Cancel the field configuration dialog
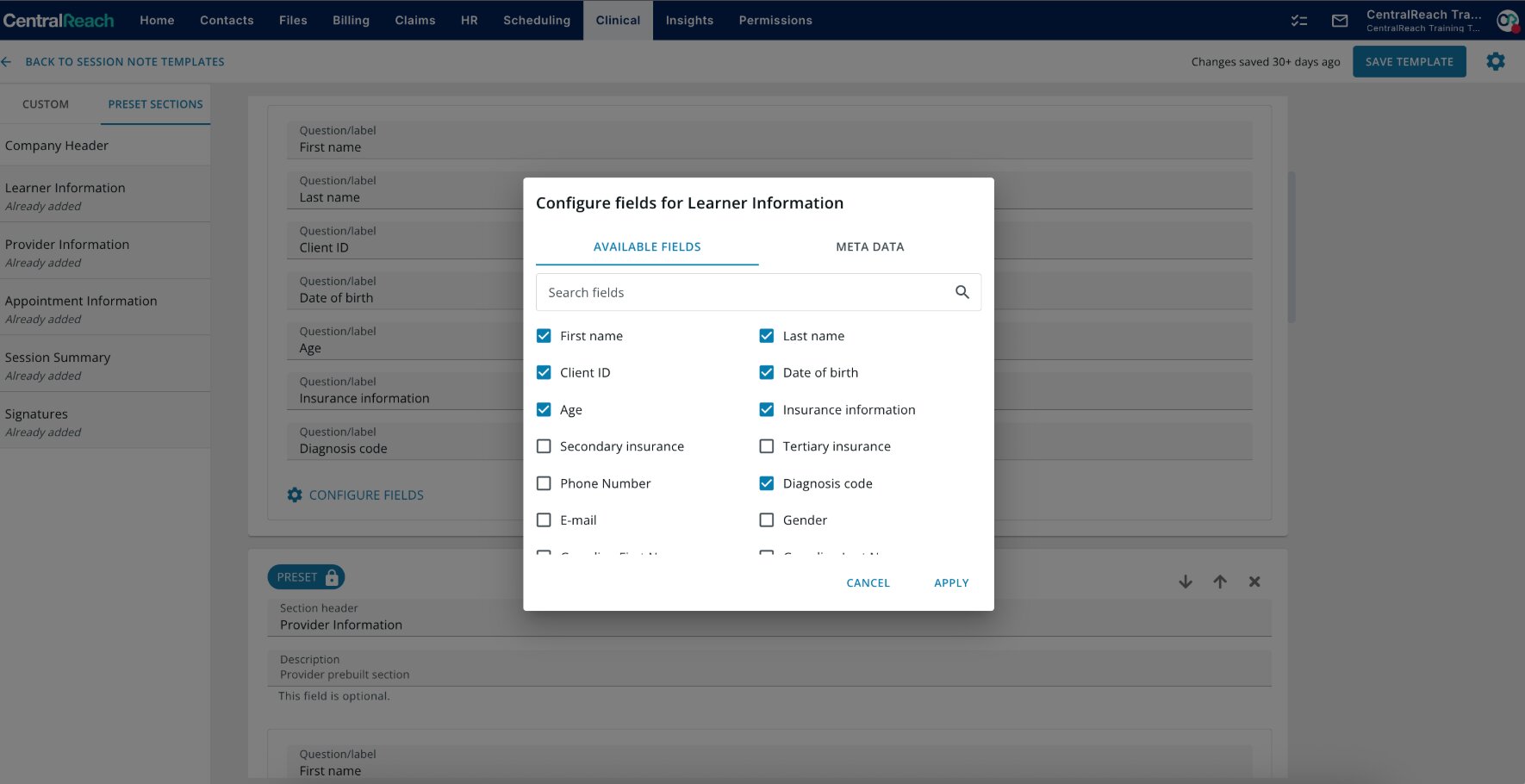The image size is (1525, 784). pyautogui.click(x=868, y=583)
